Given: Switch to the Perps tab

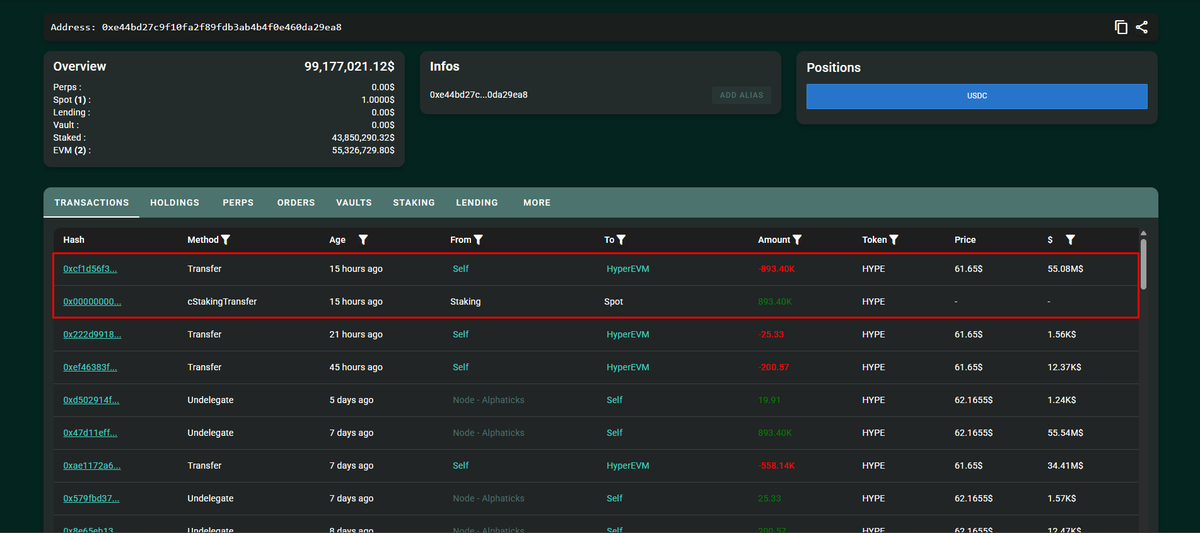Looking at the screenshot, I should (238, 203).
